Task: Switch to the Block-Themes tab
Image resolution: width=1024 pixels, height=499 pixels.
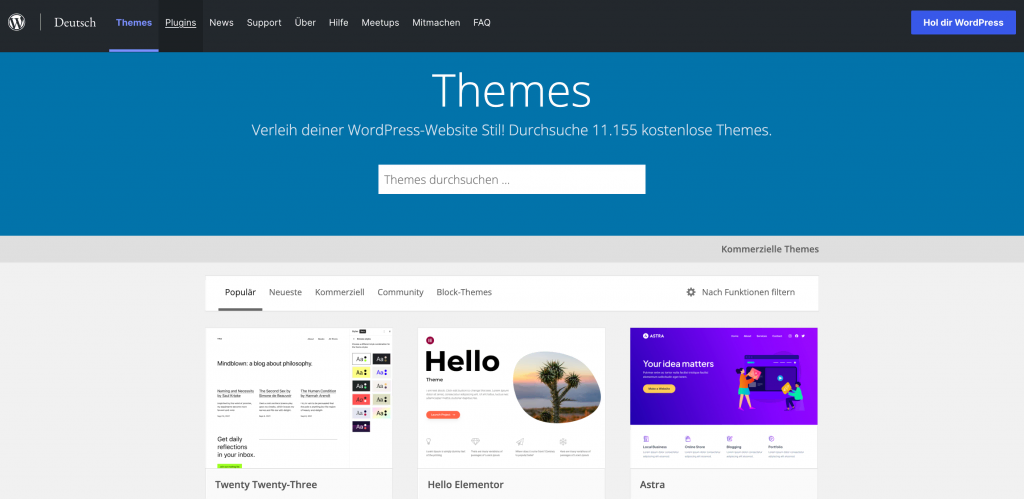Action: (464, 292)
